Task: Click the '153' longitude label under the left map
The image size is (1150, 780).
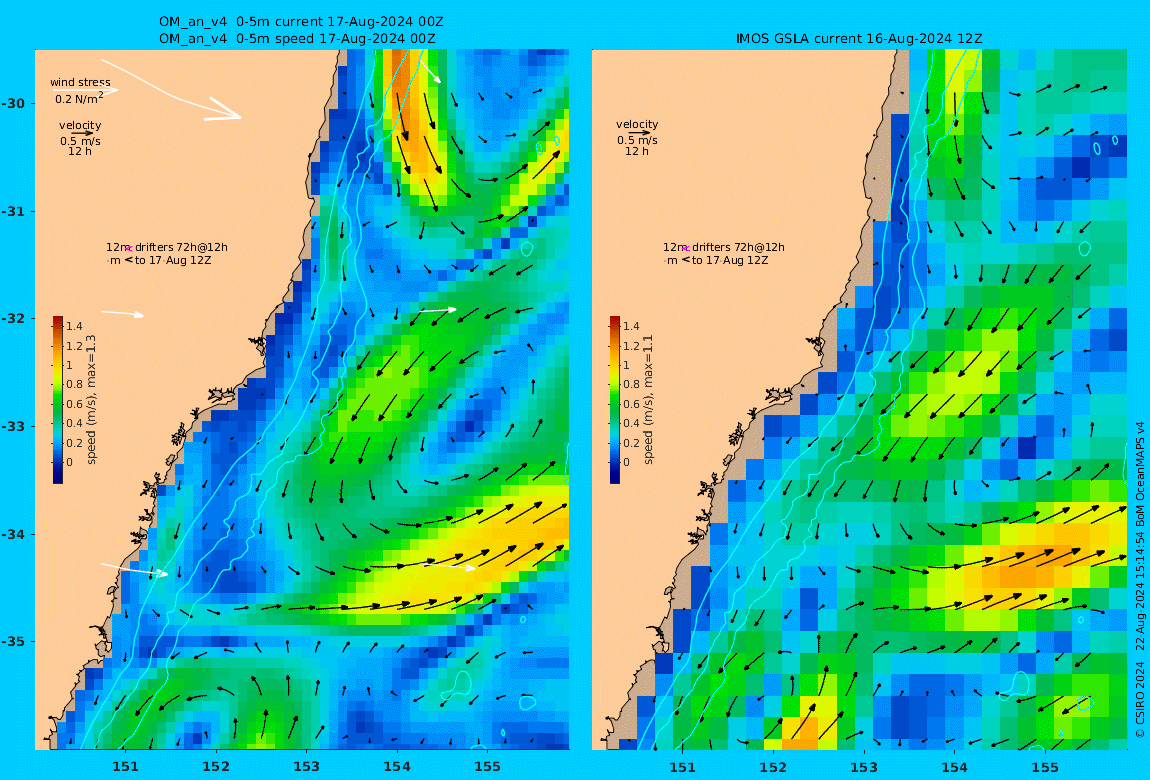Action: pyautogui.click(x=306, y=767)
